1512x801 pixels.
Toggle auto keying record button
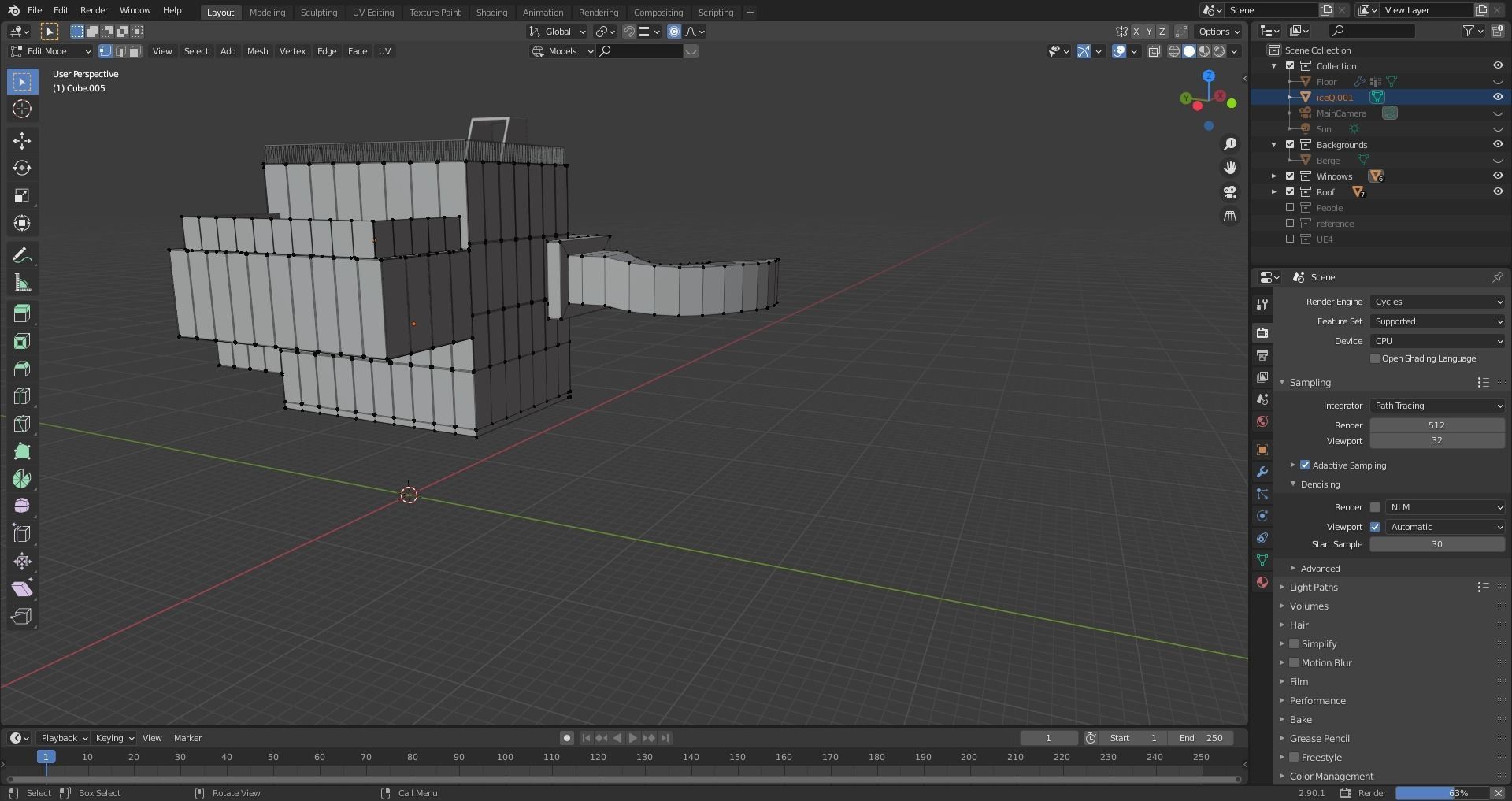[x=566, y=739]
